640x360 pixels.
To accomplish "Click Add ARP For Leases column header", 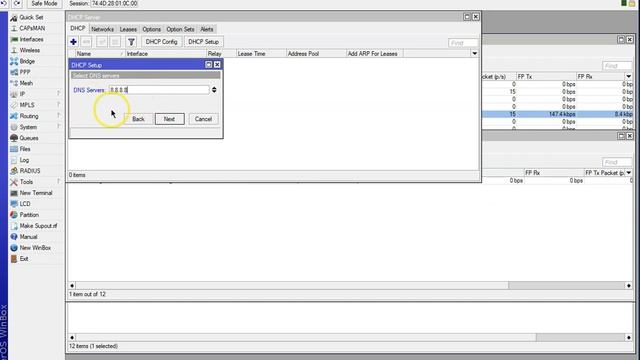I will [x=374, y=54].
